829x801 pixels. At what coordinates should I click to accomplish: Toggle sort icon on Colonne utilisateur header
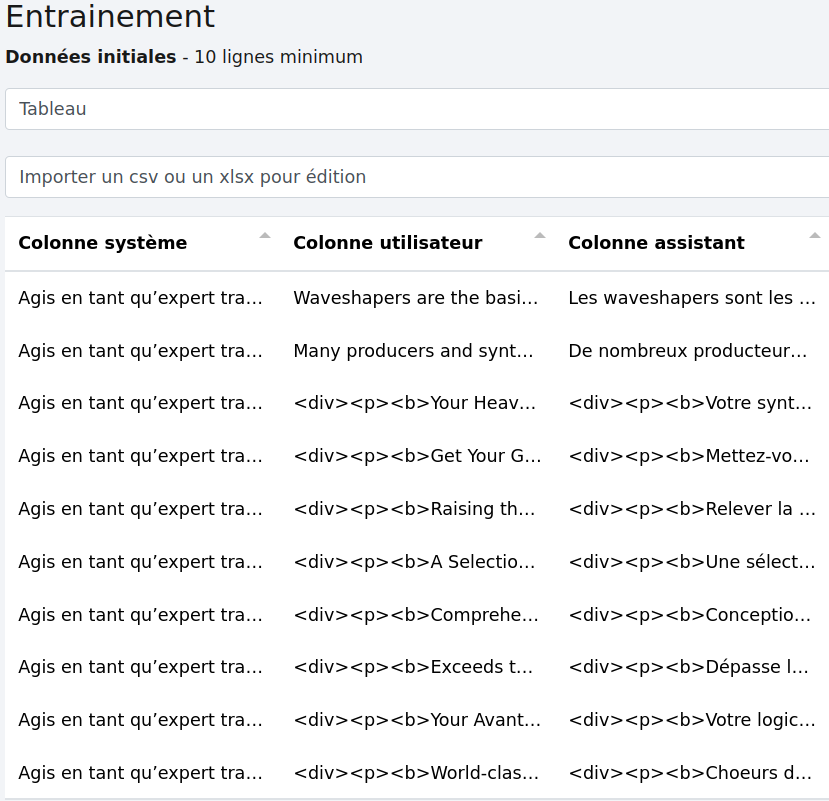coord(540,236)
